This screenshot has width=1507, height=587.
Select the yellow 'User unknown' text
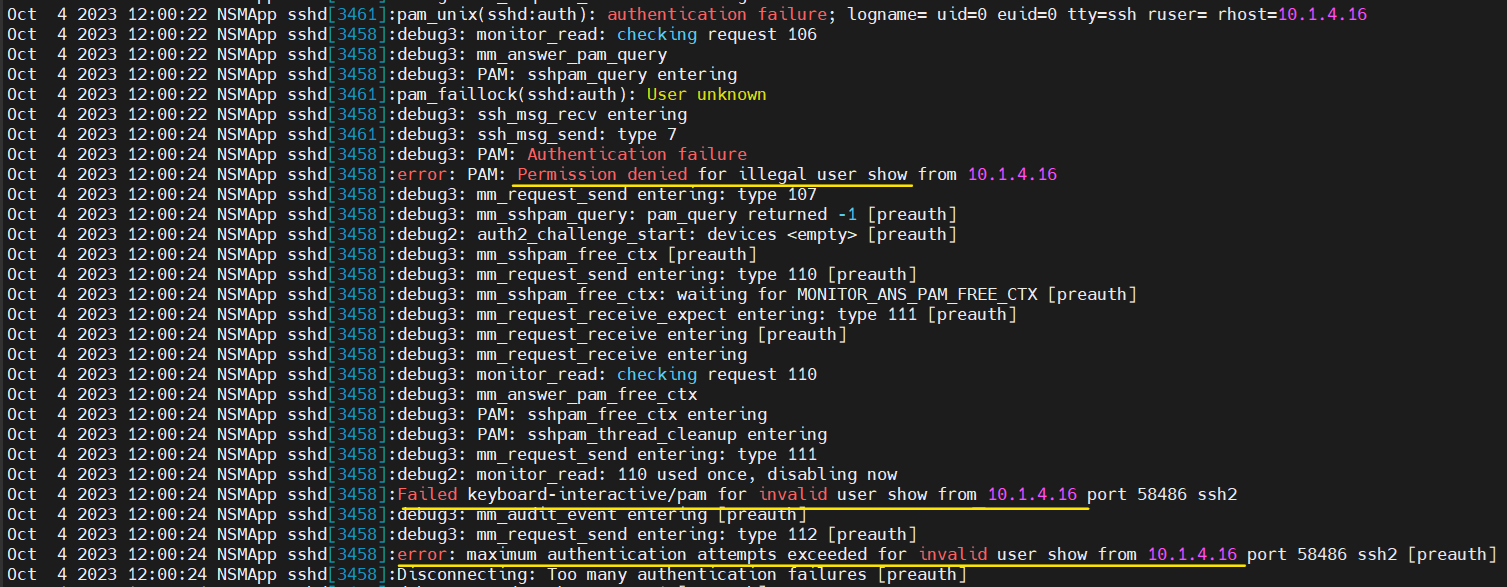click(x=707, y=94)
